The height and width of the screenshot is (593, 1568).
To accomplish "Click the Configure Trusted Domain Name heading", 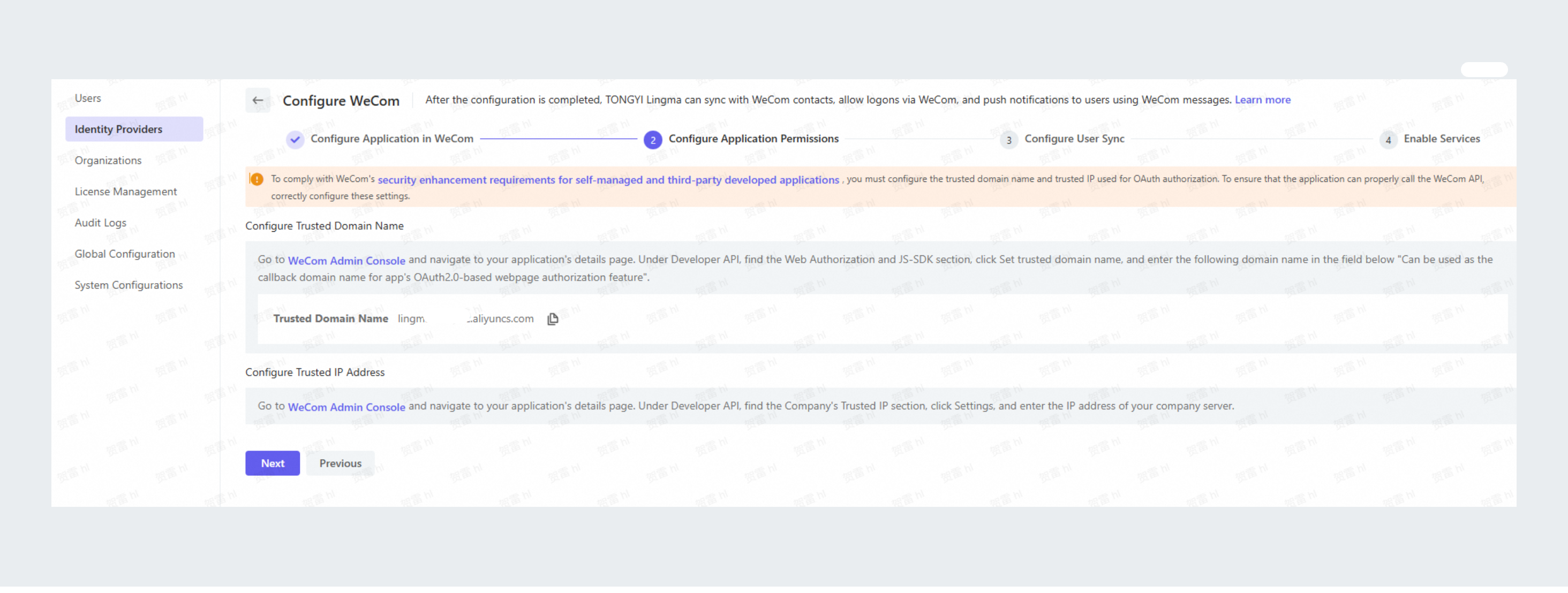I will [325, 226].
